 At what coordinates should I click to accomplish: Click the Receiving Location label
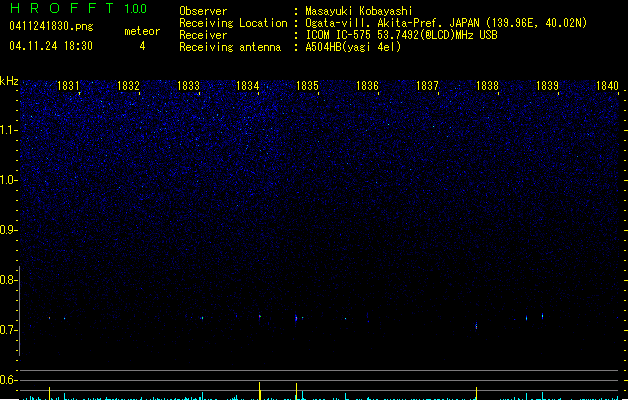click(x=233, y=23)
